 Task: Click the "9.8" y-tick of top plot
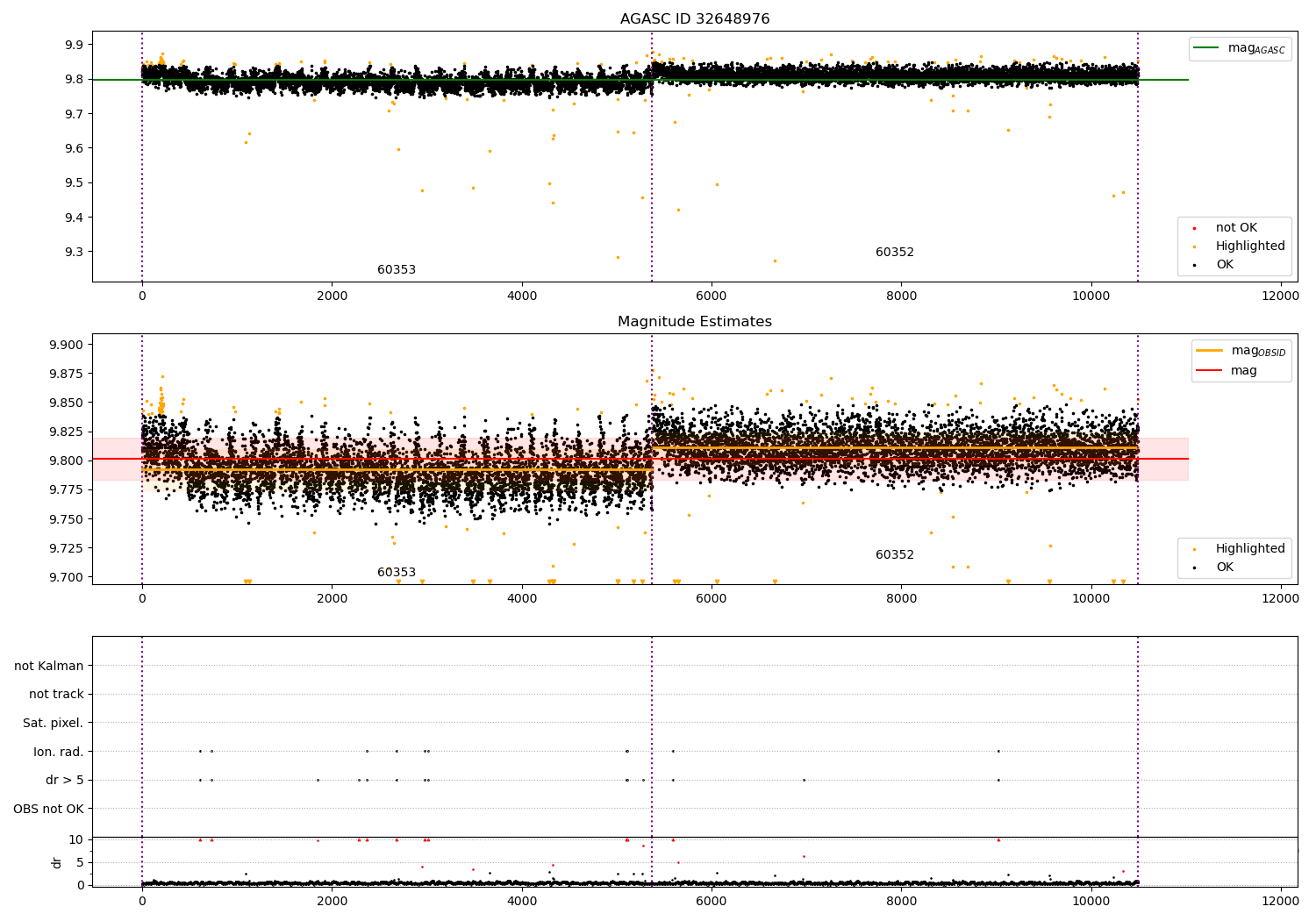(x=74, y=79)
